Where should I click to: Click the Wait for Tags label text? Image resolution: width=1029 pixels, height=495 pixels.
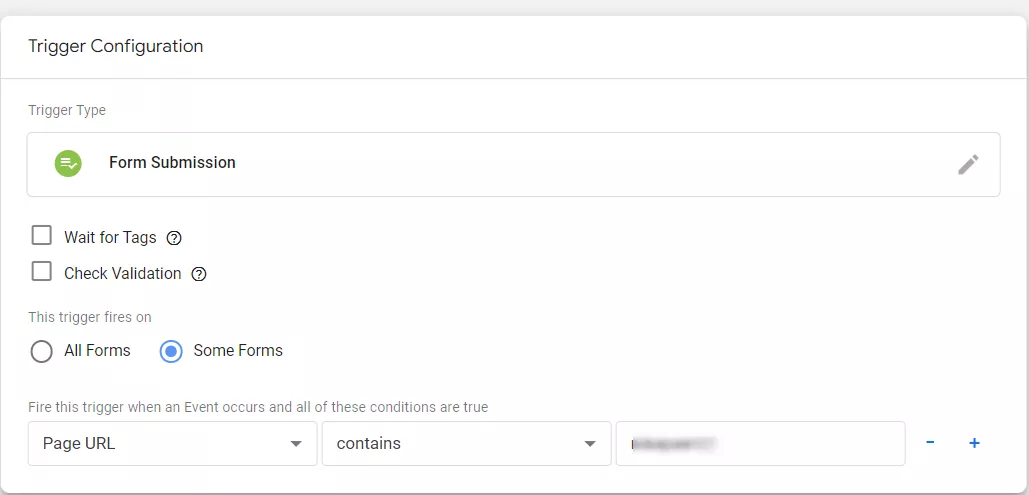coord(110,238)
